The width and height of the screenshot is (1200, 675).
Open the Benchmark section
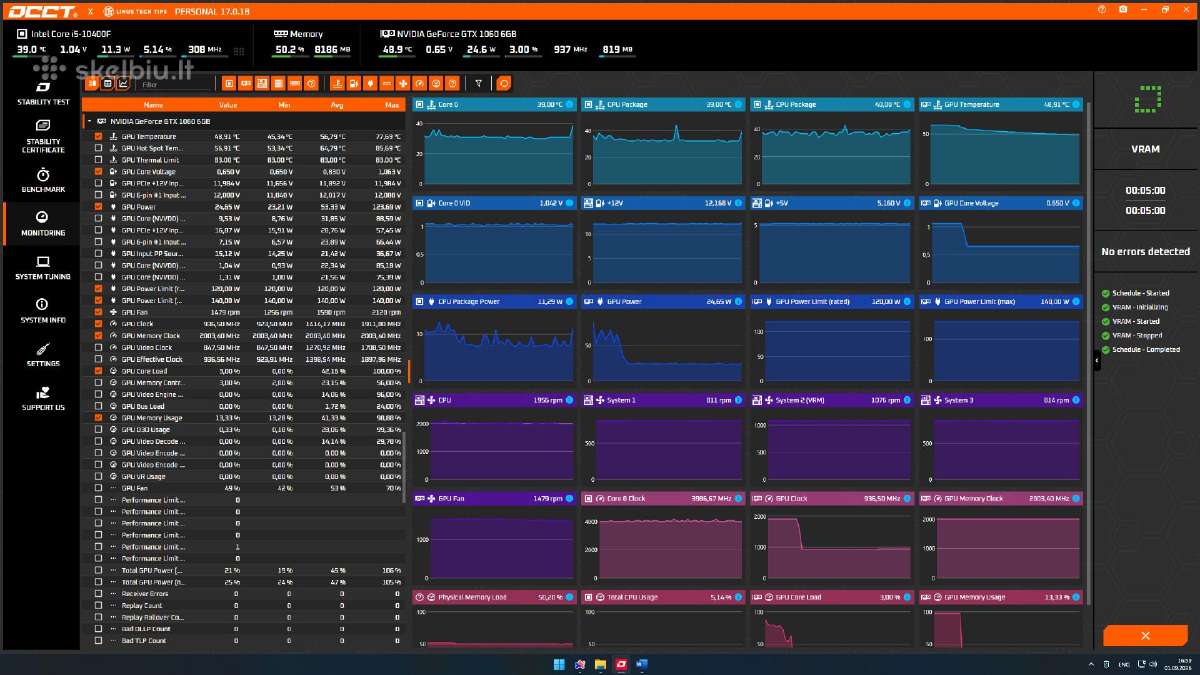click(42, 180)
